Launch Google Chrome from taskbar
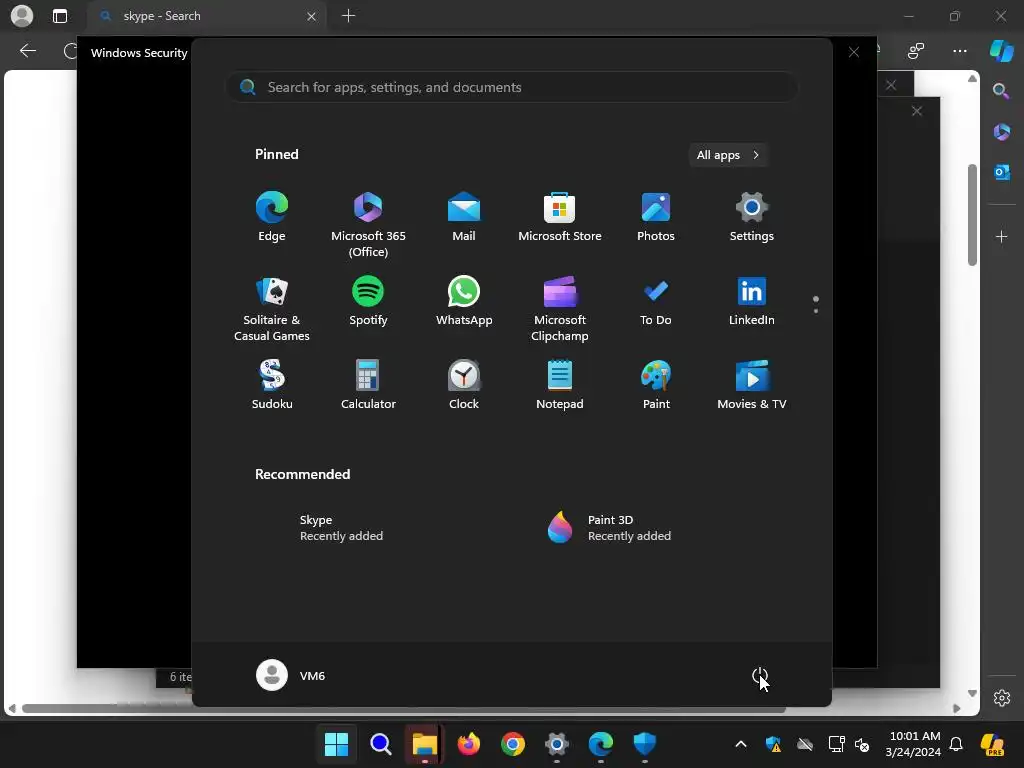Image resolution: width=1024 pixels, height=768 pixels. pos(513,744)
